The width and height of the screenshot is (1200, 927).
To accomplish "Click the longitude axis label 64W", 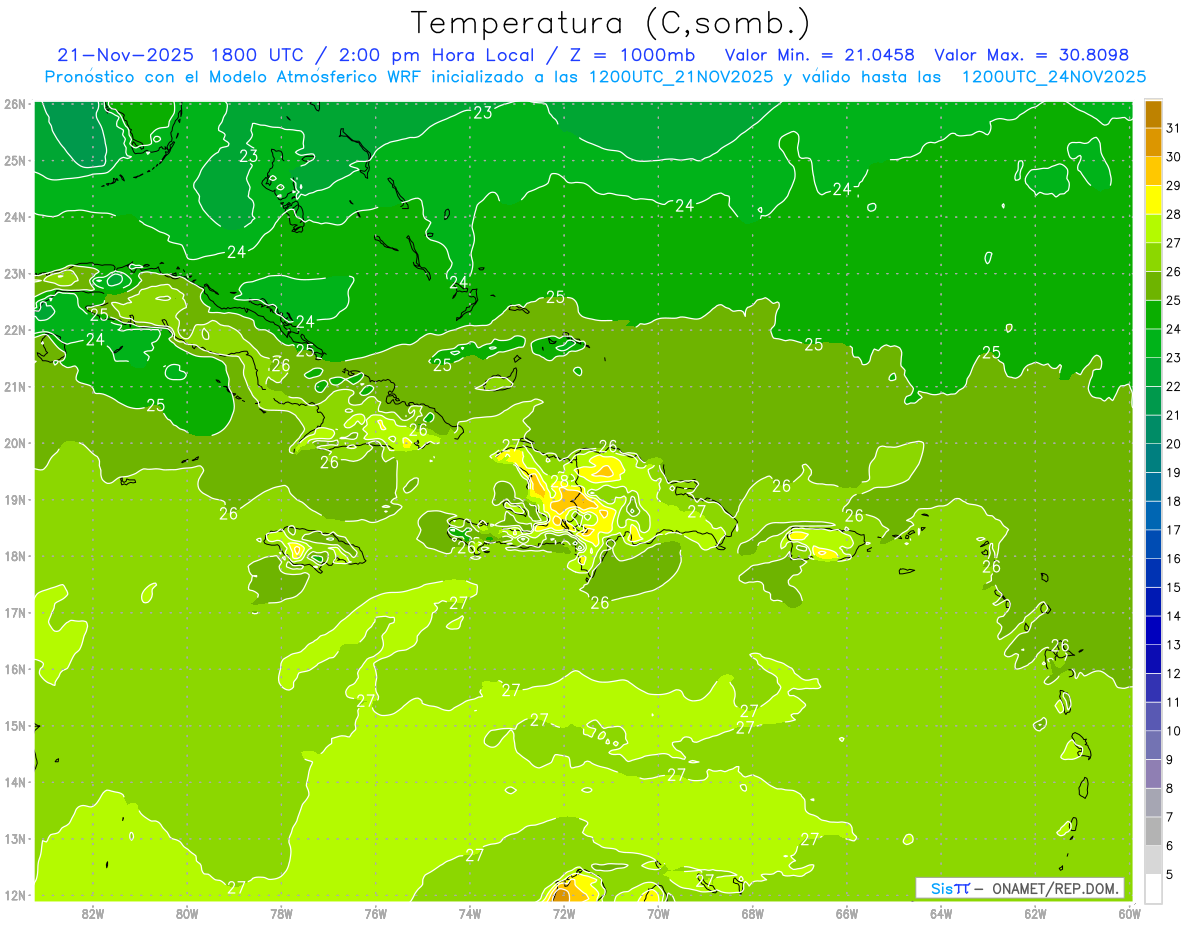I will pos(941,913).
